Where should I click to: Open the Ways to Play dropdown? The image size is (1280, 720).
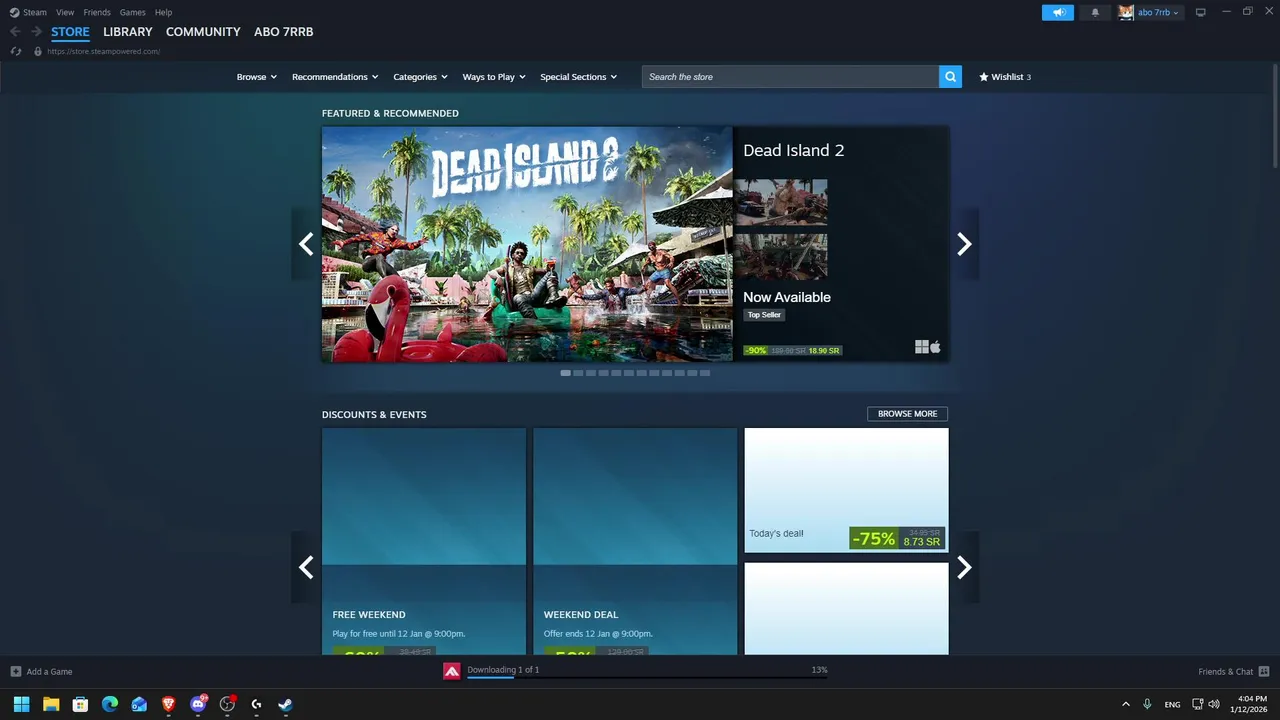point(494,77)
